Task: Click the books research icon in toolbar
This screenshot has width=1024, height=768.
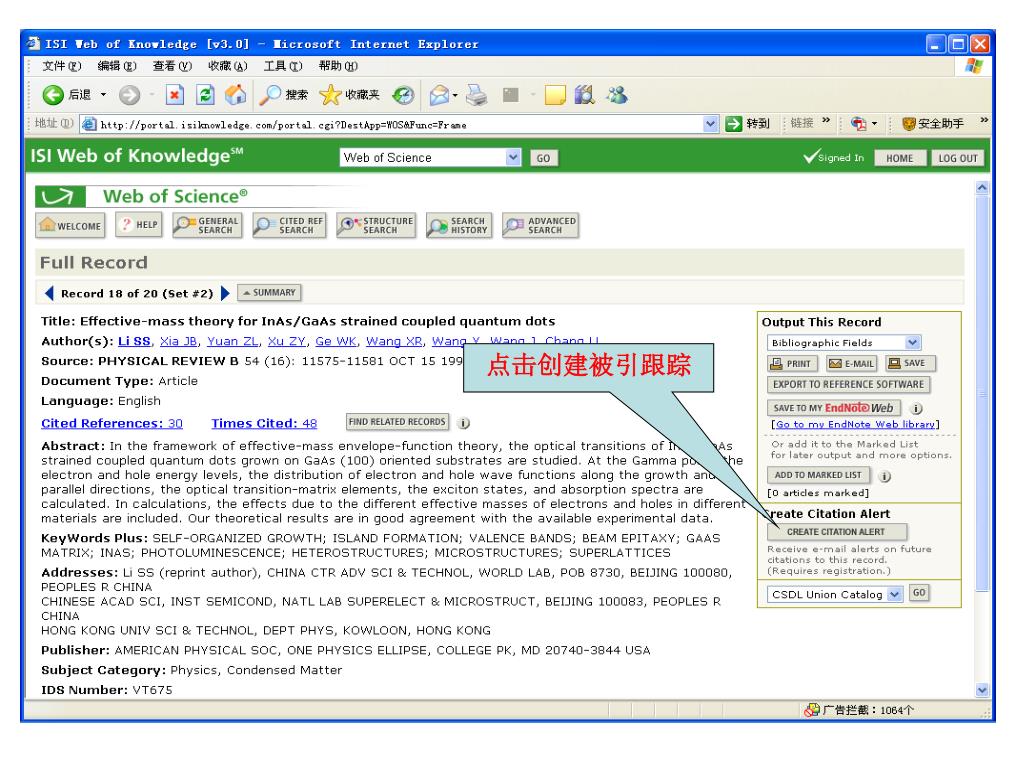Action: [584, 95]
